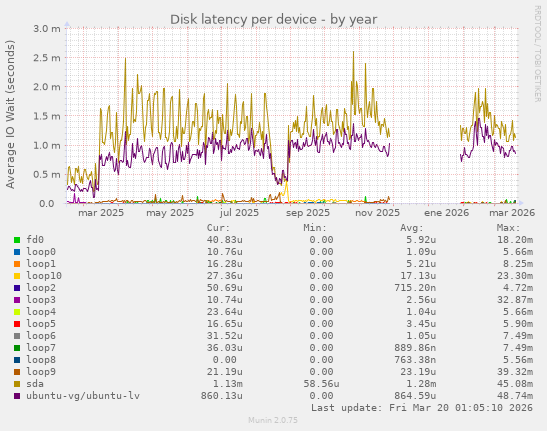
Task: Click the sda Min value '58.56u'
Action: [x=321, y=384]
